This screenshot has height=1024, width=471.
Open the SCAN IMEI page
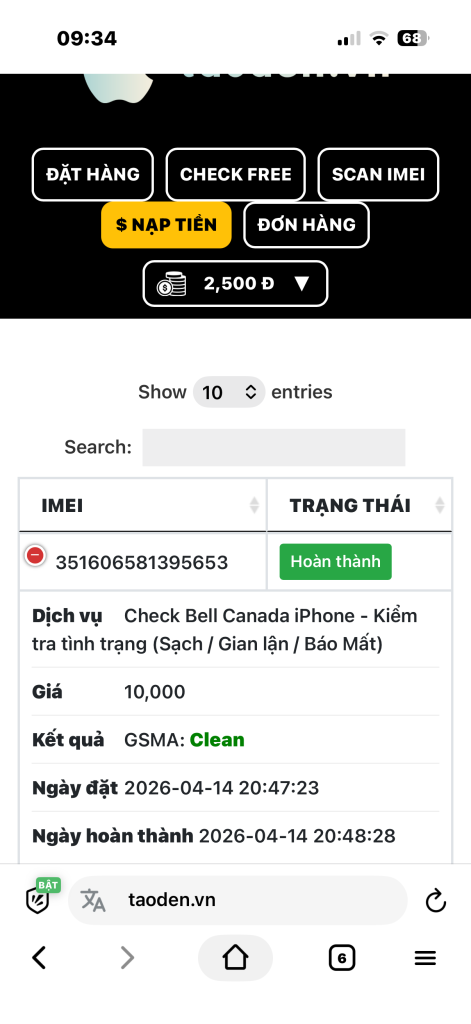pos(378,174)
